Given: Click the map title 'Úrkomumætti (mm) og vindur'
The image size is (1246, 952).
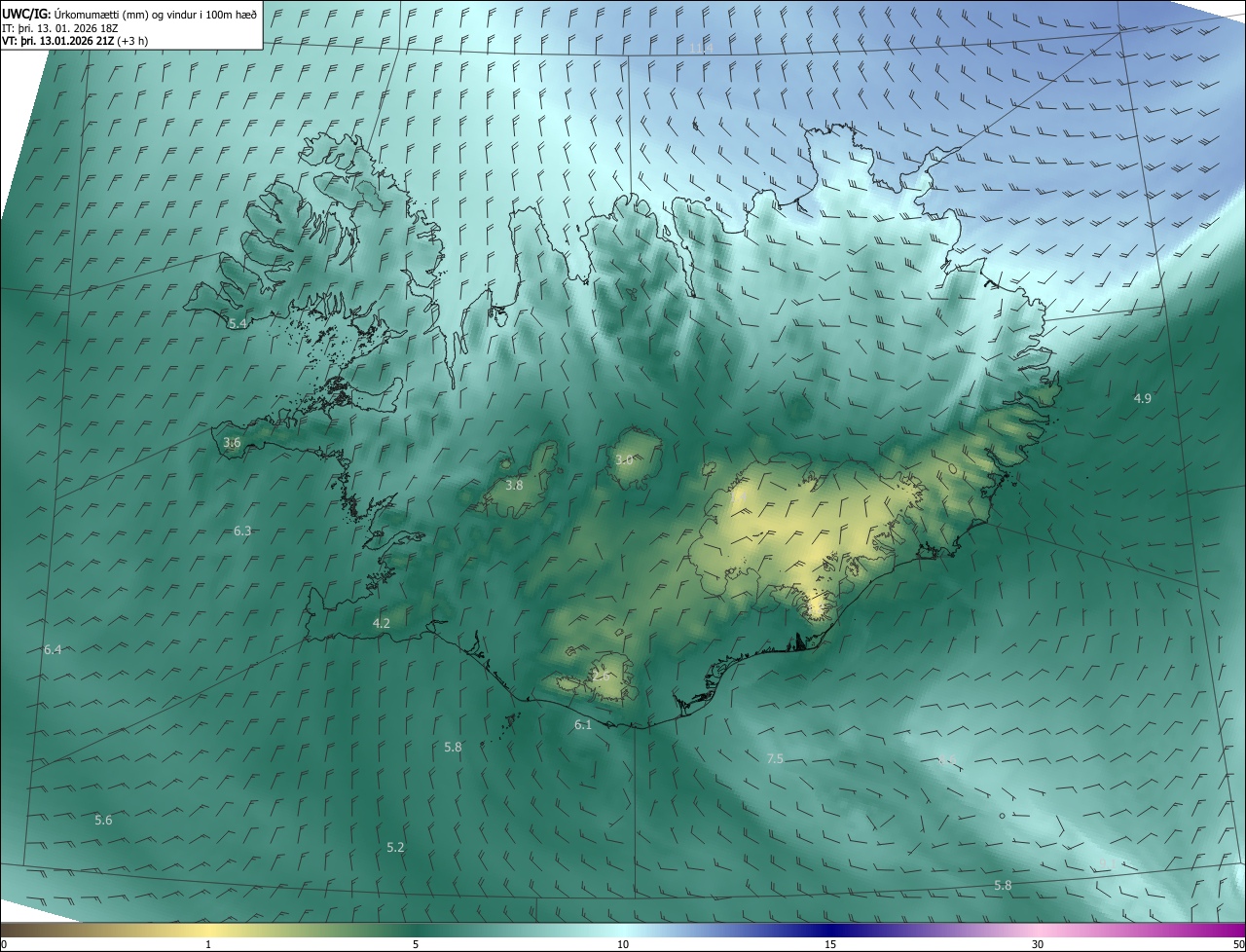Looking at the screenshot, I should [127, 15].
